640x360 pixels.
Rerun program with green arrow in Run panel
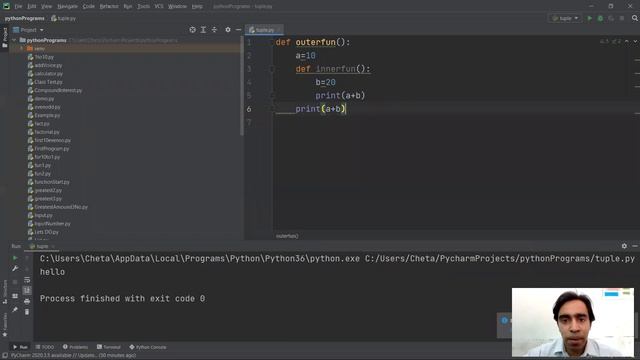(15, 258)
